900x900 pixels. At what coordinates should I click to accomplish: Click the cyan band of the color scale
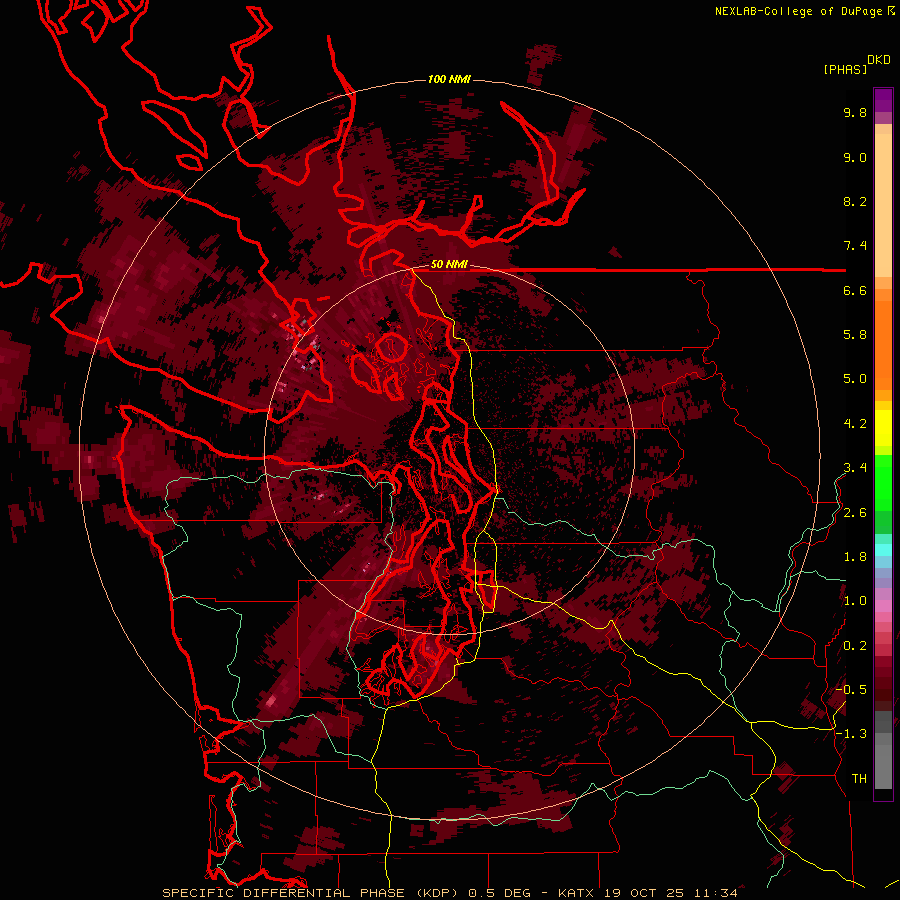[x=883, y=549]
